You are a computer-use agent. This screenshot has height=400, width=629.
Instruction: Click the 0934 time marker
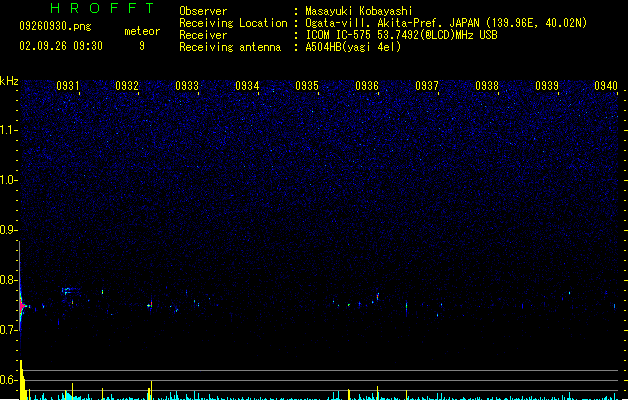point(247,86)
